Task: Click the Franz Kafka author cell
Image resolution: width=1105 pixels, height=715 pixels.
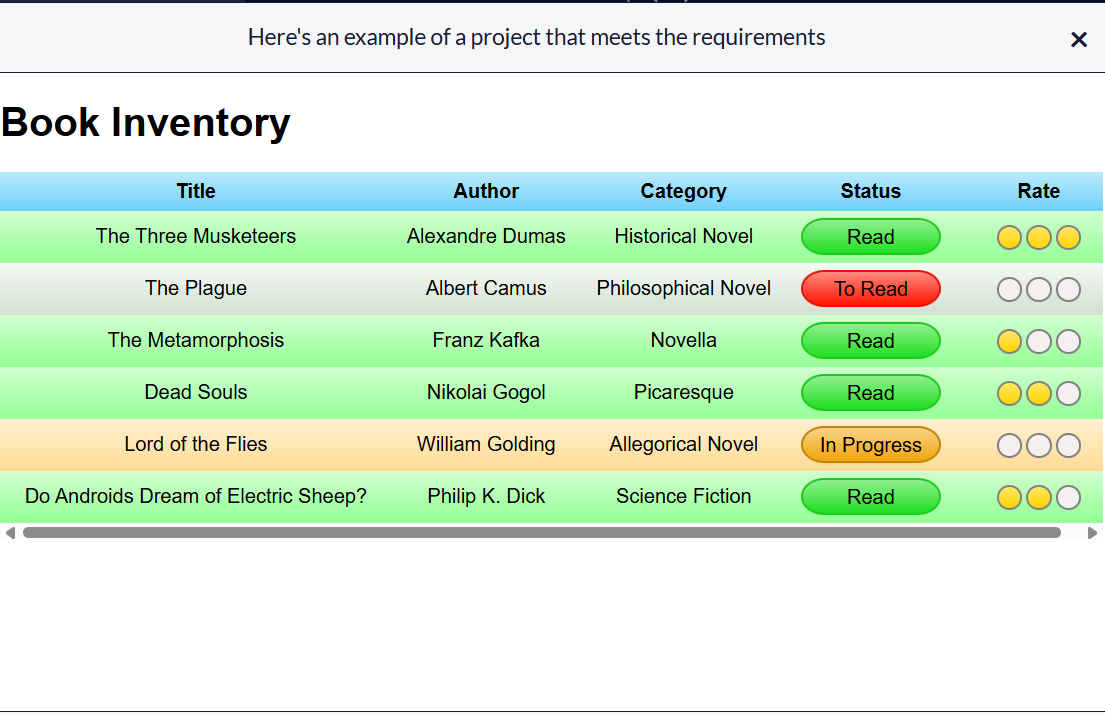Action: click(x=486, y=340)
